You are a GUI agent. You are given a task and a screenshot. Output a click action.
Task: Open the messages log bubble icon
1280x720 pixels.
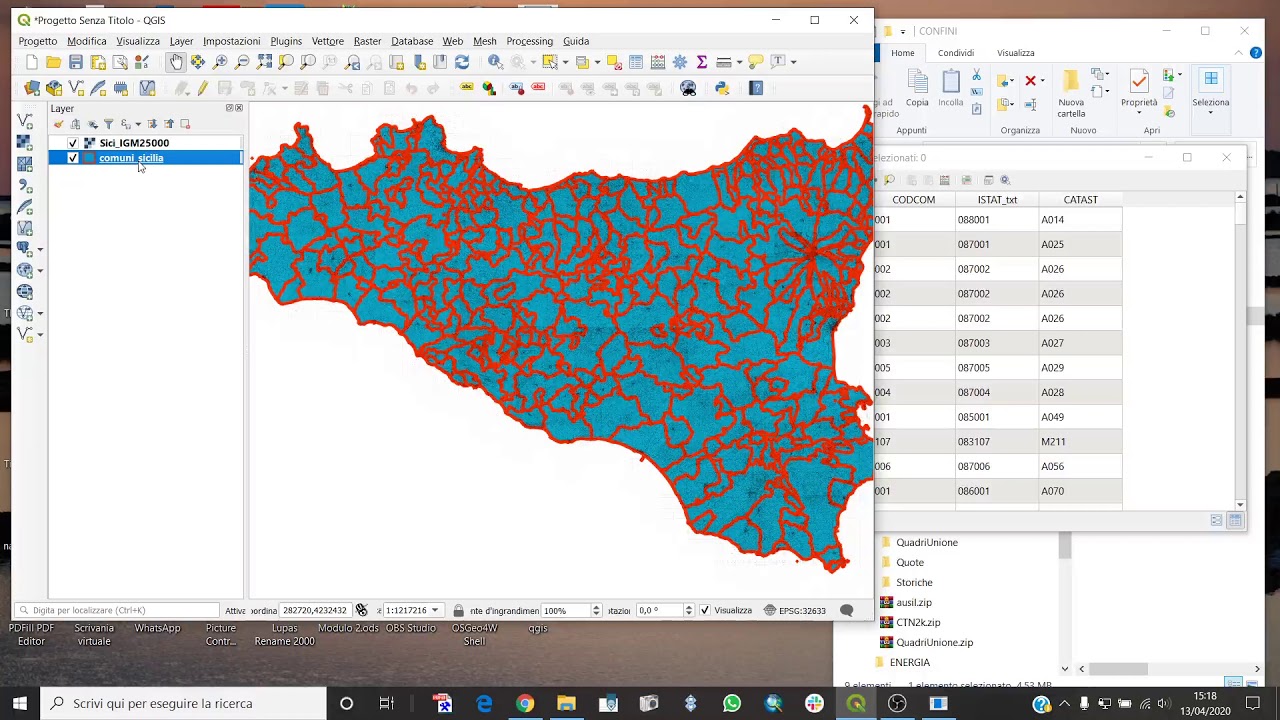tap(846, 610)
